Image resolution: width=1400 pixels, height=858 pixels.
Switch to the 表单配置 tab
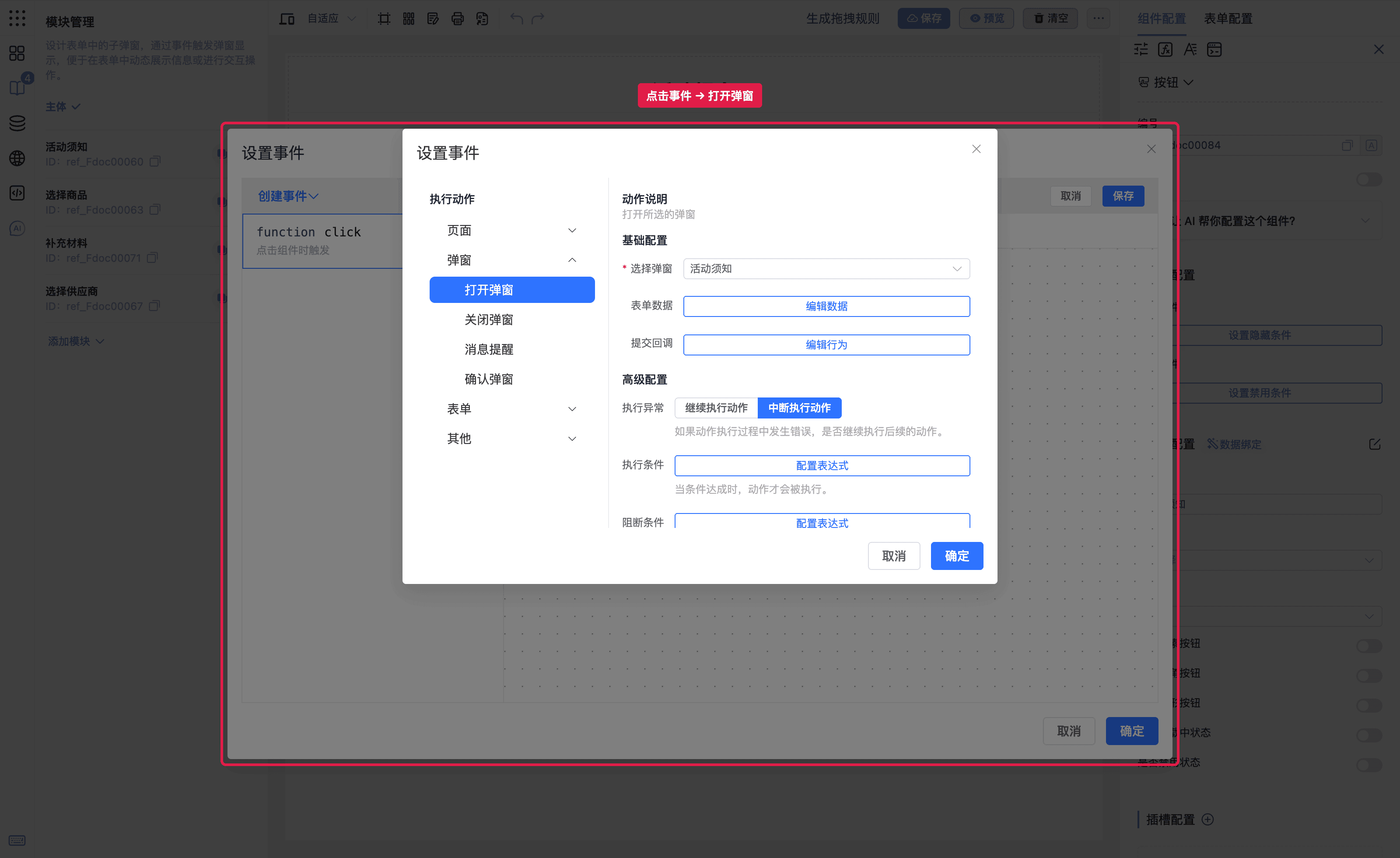click(1228, 19)
